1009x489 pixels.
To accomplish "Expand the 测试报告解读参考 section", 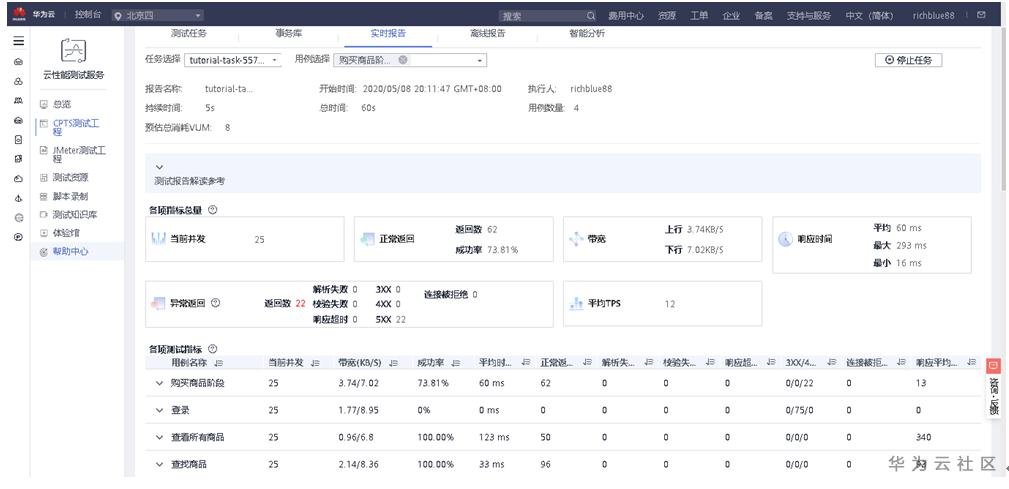I will 160,167.
